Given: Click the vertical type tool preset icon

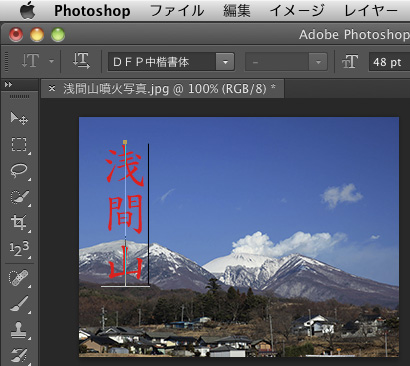Looking at the screenshot, I should pyautogui.click(x=31, y=61).
